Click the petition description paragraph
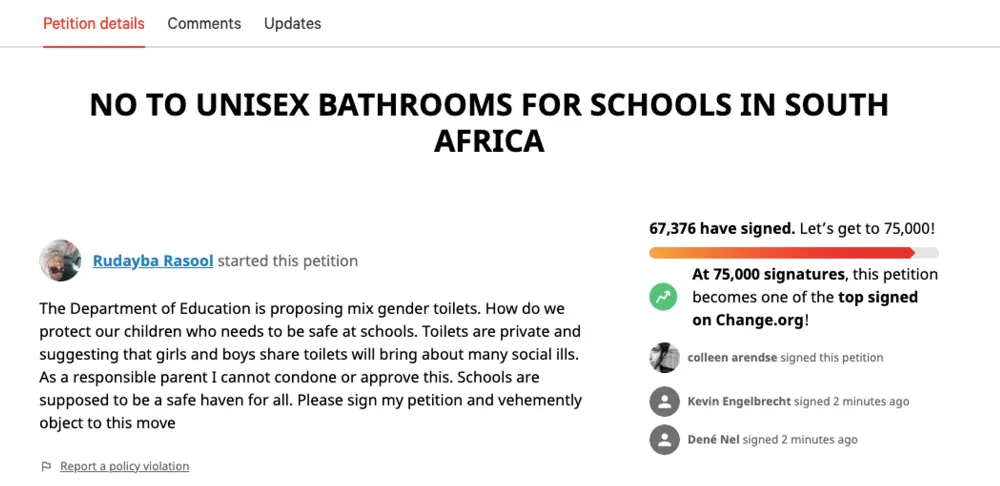Image resolution: width=1000 pixels, height=486 pixels. coord(310,365)
